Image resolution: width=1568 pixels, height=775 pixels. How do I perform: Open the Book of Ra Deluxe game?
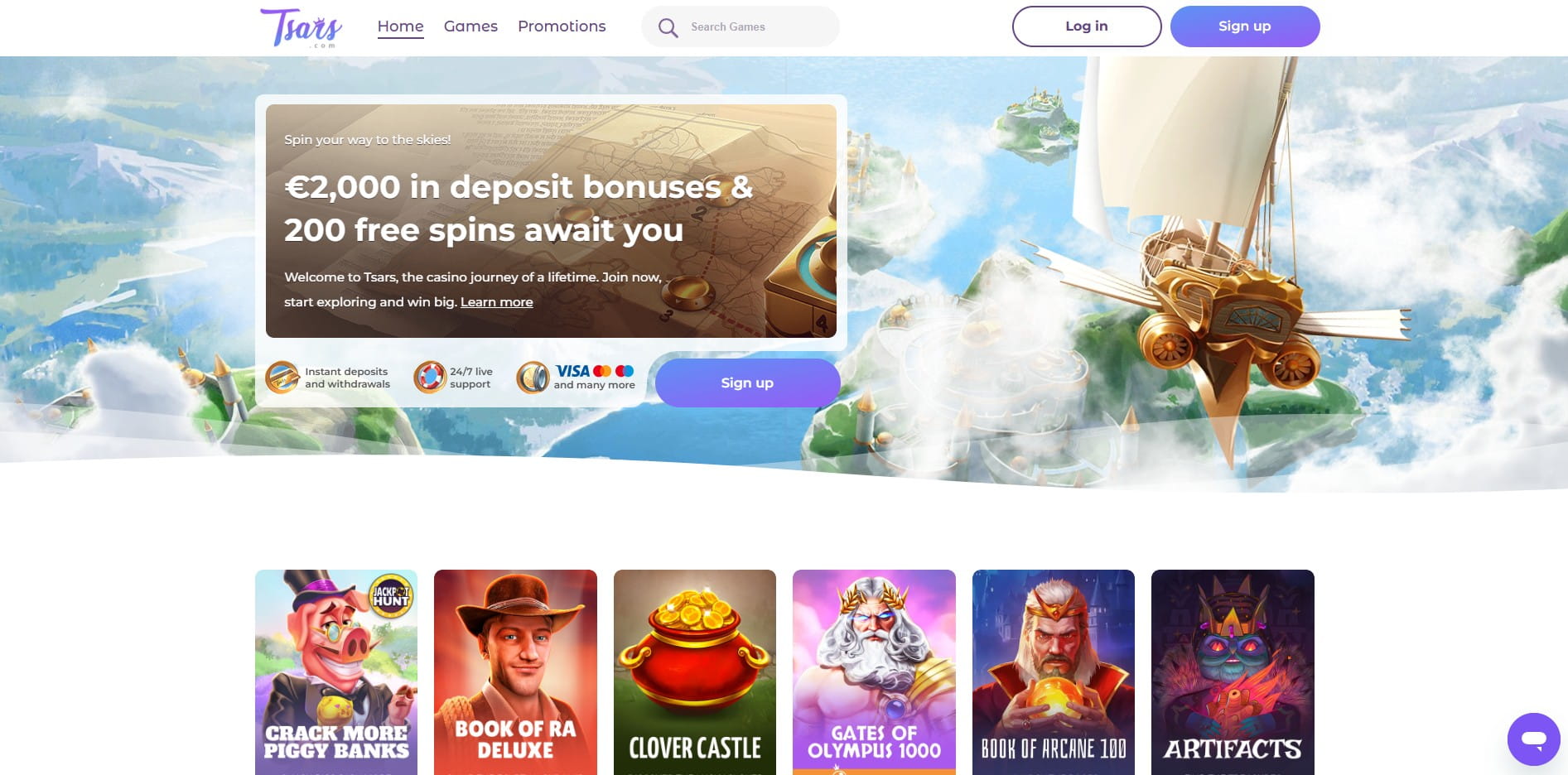tap(515, 672)
